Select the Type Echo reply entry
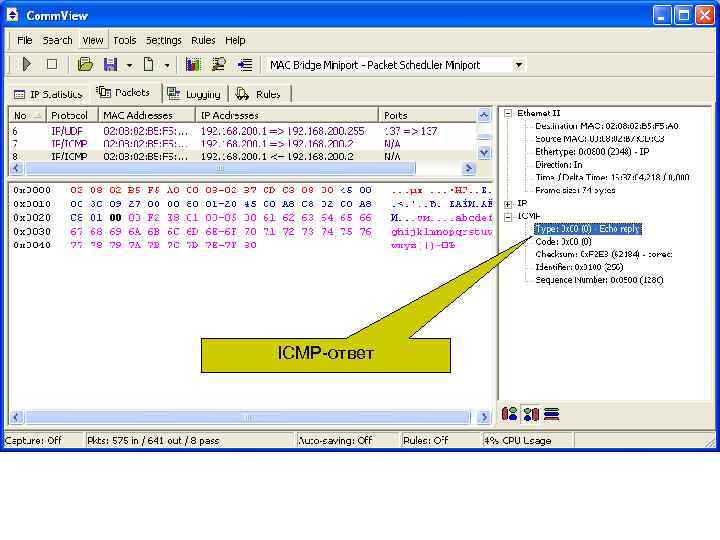This screenshot has height=540, width=720. [588, 229]
